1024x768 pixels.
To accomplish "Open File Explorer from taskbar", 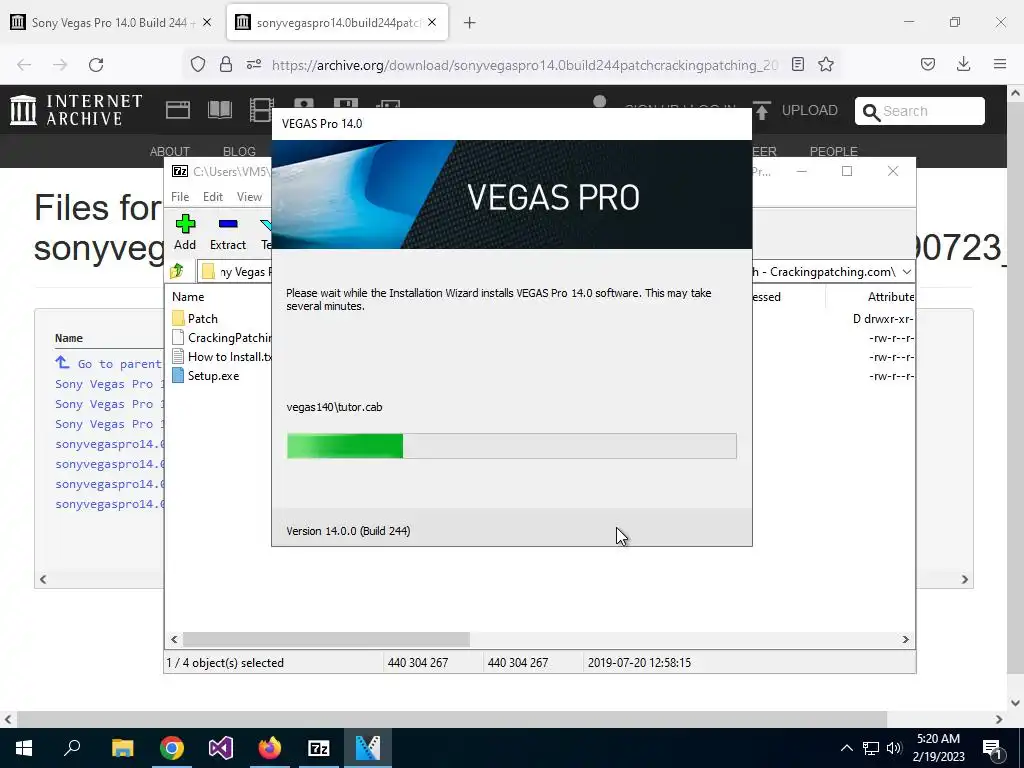I will 122,748.
